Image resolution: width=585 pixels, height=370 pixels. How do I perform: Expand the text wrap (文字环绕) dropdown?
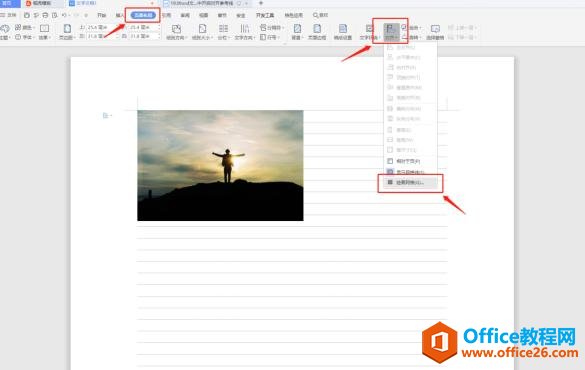click(x=369, y=32)
